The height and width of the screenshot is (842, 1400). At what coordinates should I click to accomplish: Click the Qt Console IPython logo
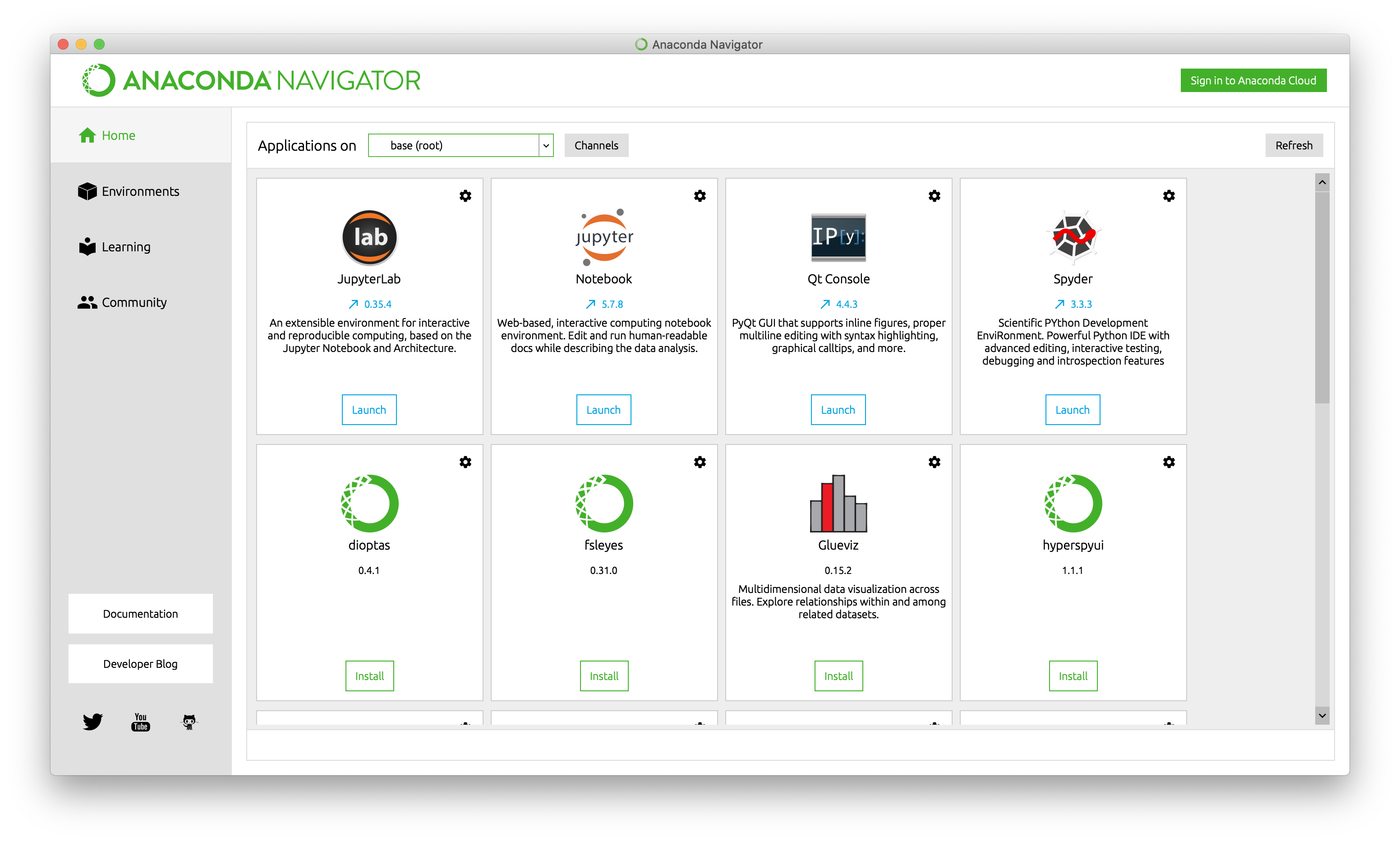[x=838, y=237]
